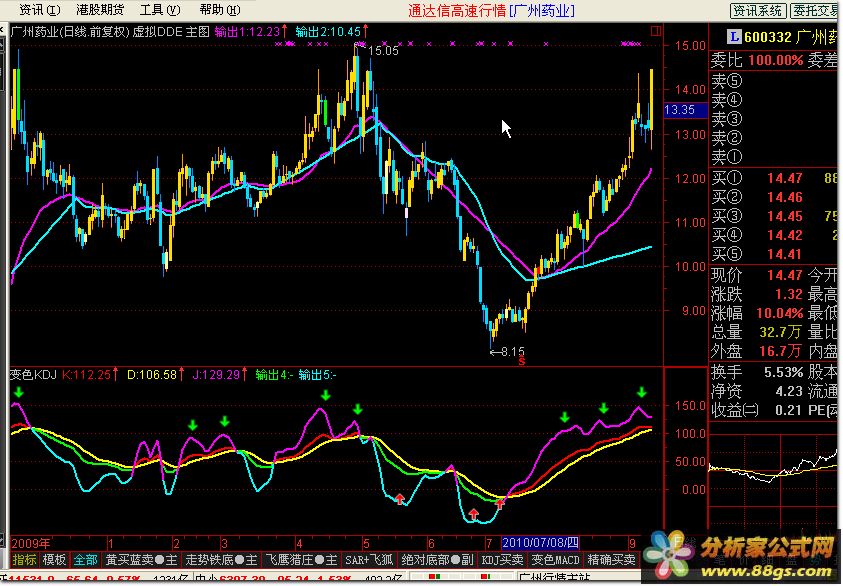Viewport: 843px width, 586px height.
Task: Click the 广州药业(日线.前复权) chart title
Action: tap(70, 32)
